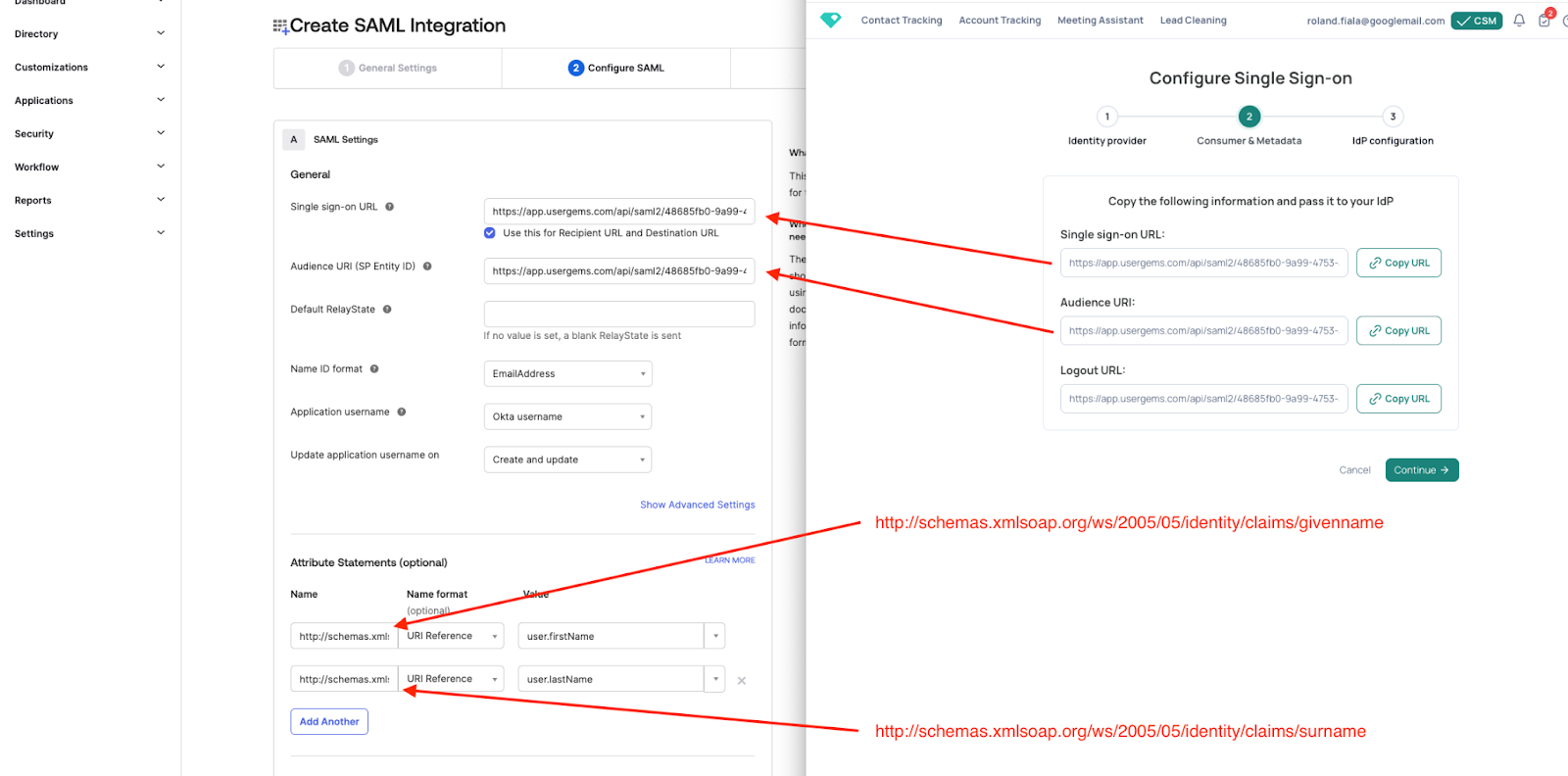Image resolution: width=1568 pixels, height=776 pixels.
Task: Click the A badge beside SAML Settings
Action: coord(293,139)
